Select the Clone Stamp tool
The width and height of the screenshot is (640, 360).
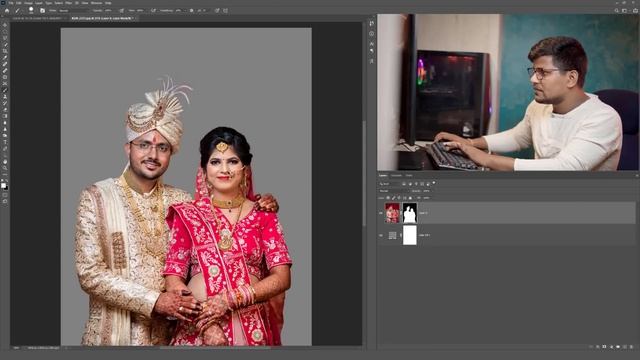(x=5, y=96)
